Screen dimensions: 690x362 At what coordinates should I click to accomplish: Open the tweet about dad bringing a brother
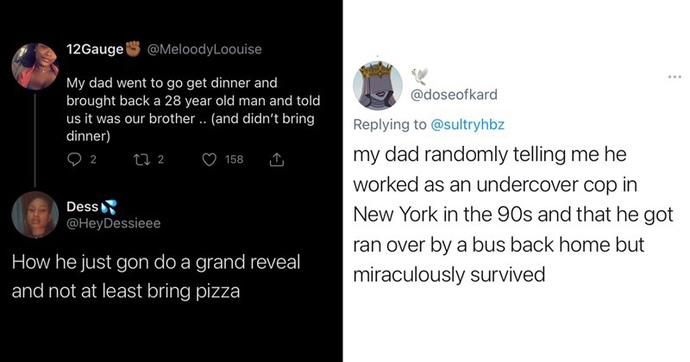point(193,110)
